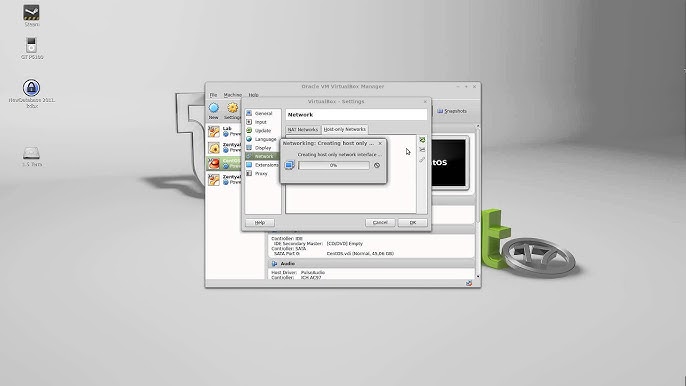686x386 pixels.
Task: Click the VirtualBox Manager status bar icon
Action: [x=469, y=283]
